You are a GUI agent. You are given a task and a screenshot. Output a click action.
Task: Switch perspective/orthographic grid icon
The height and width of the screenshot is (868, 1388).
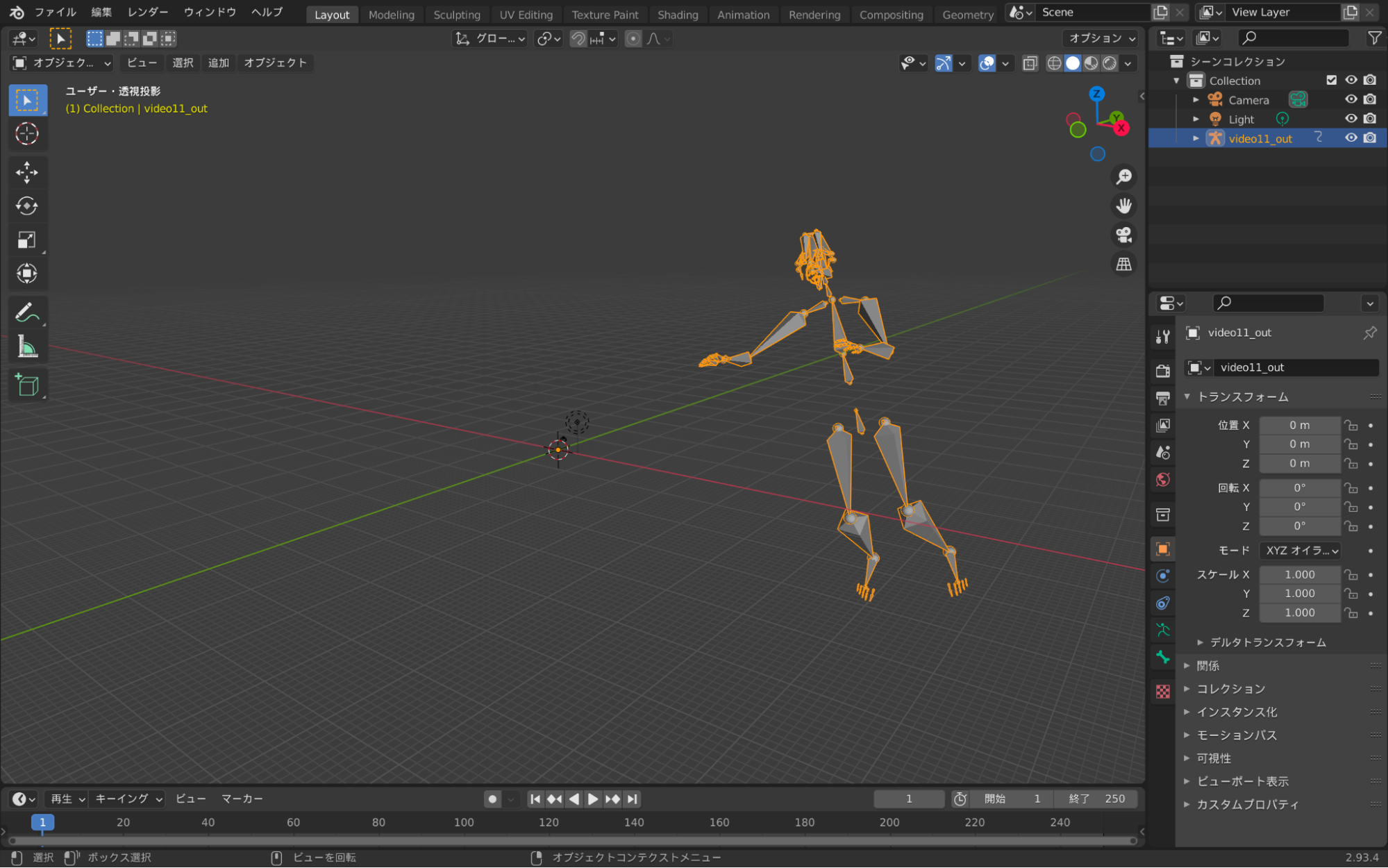(x=1123, y=265)
